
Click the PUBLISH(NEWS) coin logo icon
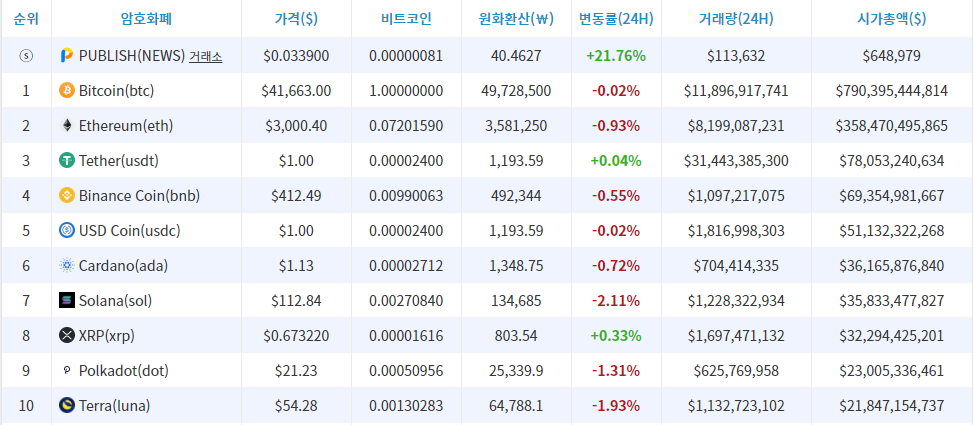(x=66, y=56)
